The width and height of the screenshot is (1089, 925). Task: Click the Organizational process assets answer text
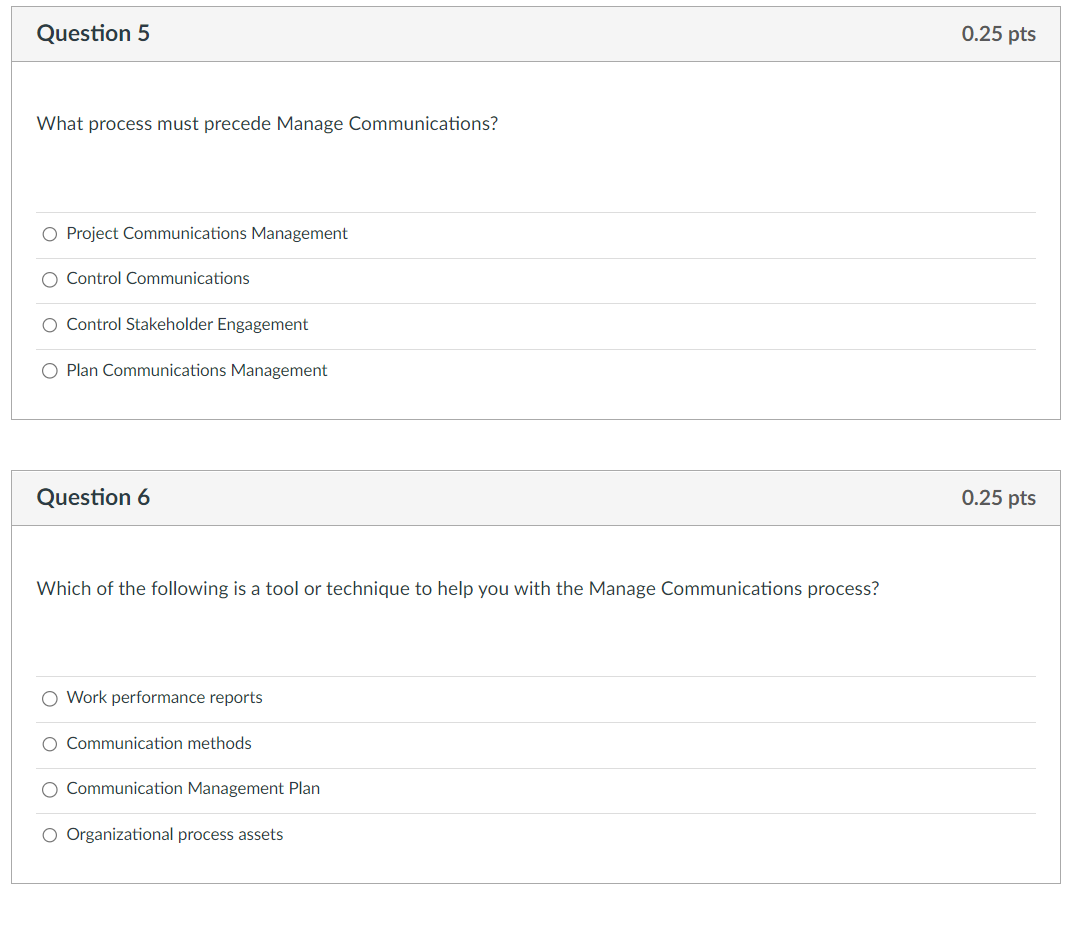click(x=174, y=834)
